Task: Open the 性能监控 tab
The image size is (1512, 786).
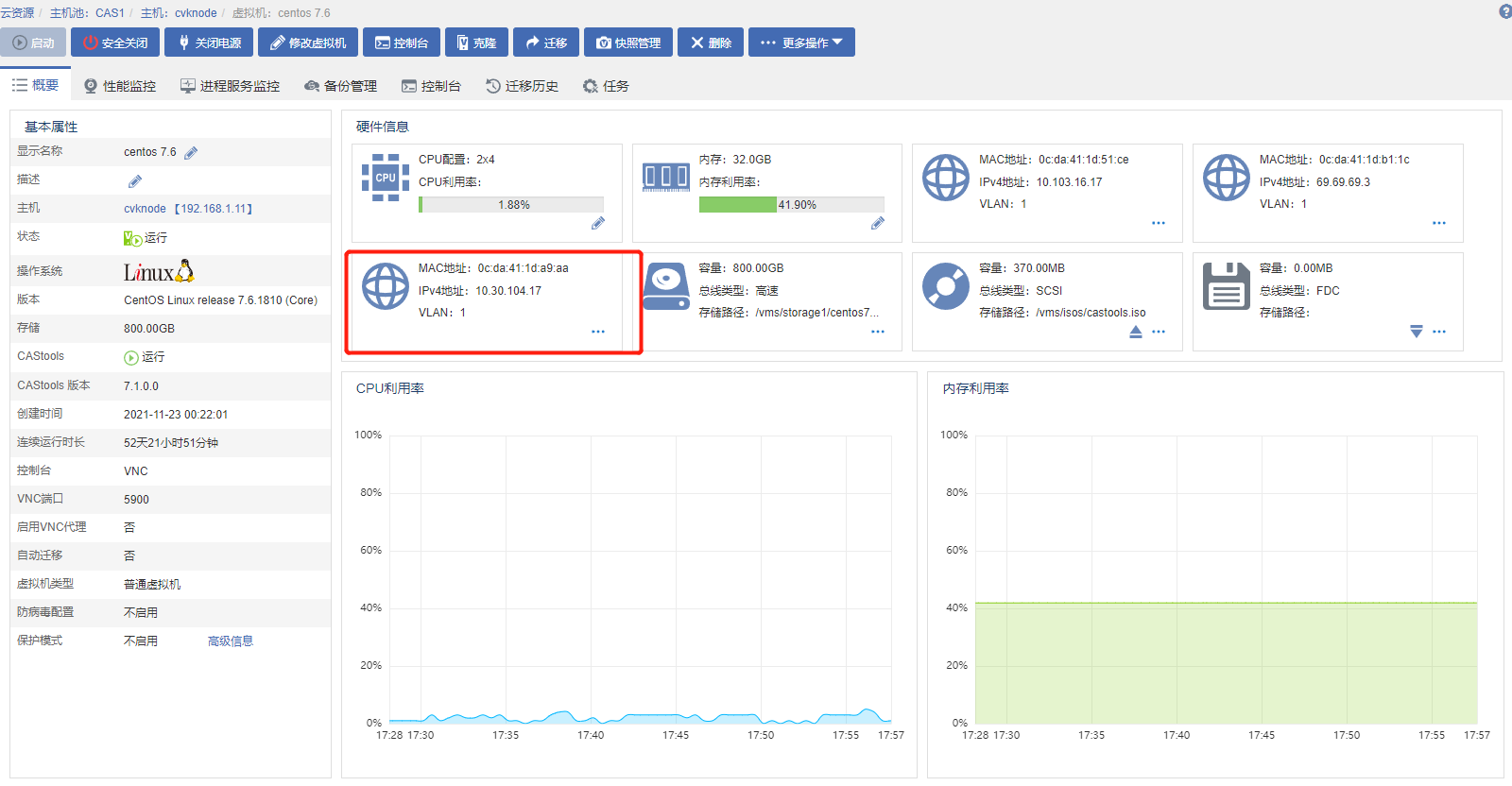Action: pyautogui.click(x=120, y=86)
